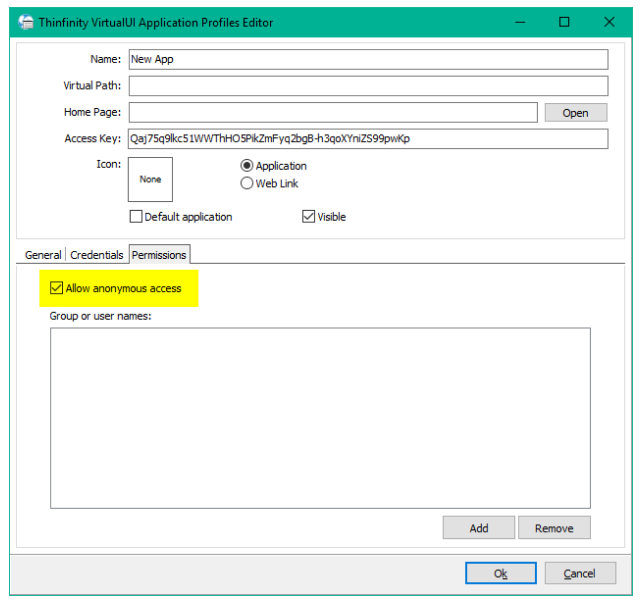Image resolution: width=641 pixels, height=605 pixels.
Task: Confirm with the Ok button
Action: (500, 573)
